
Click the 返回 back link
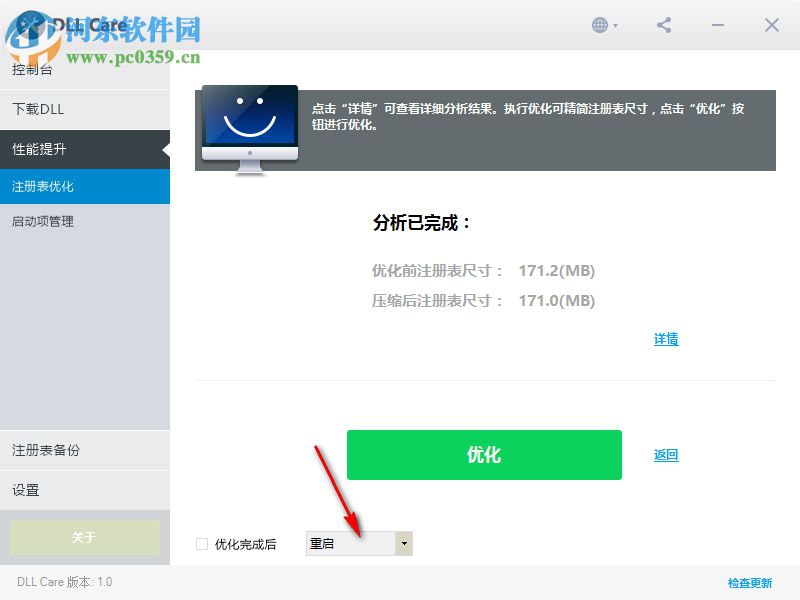click(x=666, y=455)
